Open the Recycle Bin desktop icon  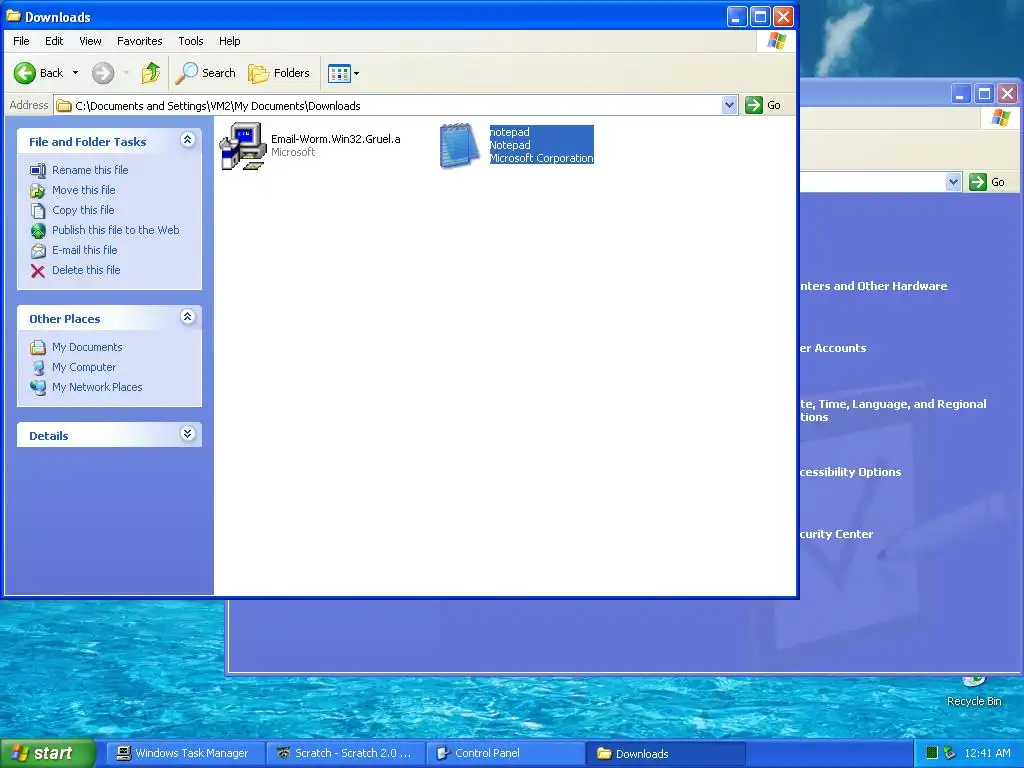pos(974,692)
